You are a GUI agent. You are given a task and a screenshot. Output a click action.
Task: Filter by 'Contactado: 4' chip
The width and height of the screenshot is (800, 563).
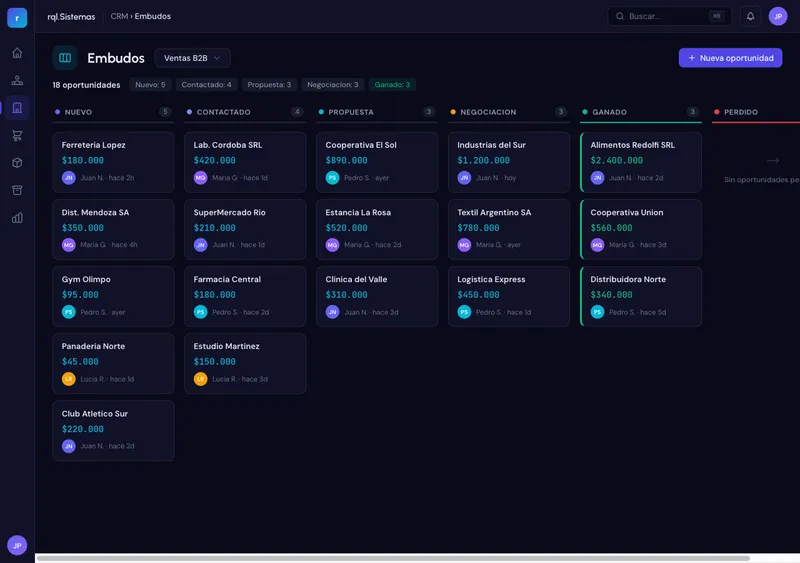pos(206,85)
